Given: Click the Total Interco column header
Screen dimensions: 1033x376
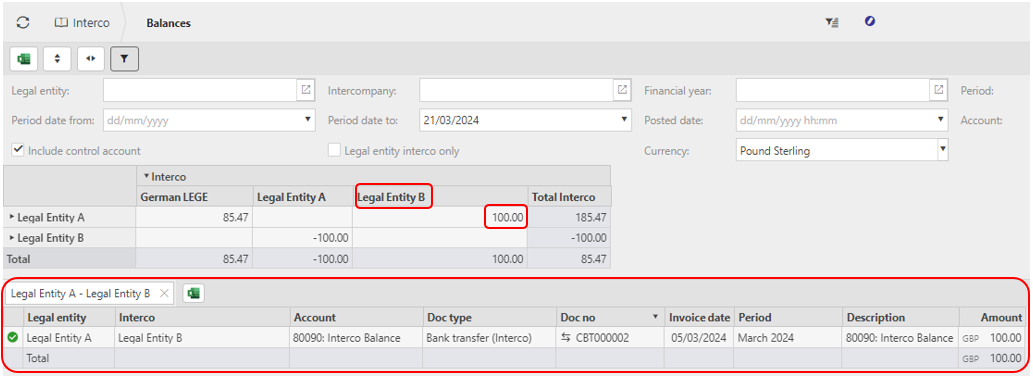Looking at the screenshot, I should click(569, 196).
